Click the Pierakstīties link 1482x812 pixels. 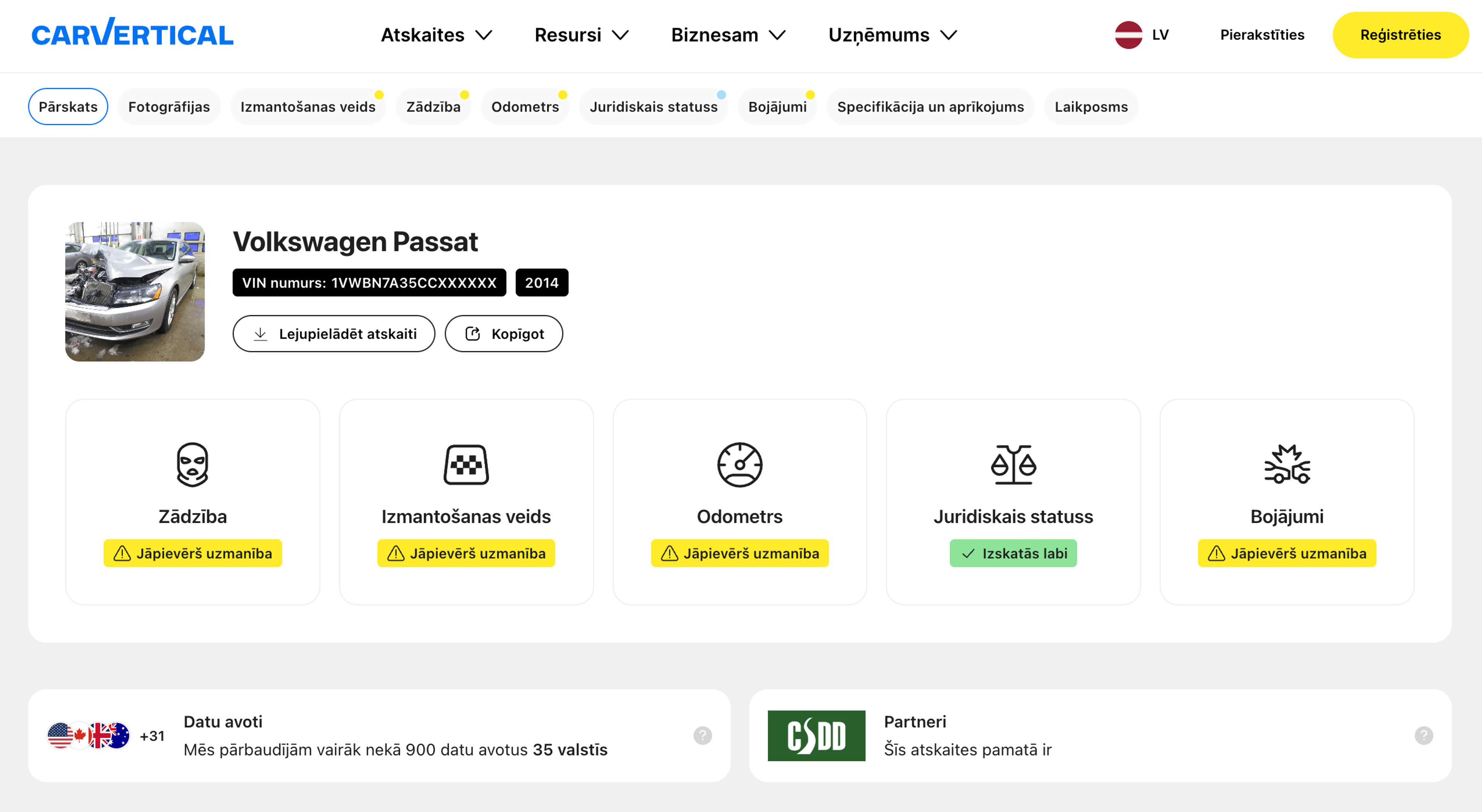pyautogui.click(x=1262, y=34)
